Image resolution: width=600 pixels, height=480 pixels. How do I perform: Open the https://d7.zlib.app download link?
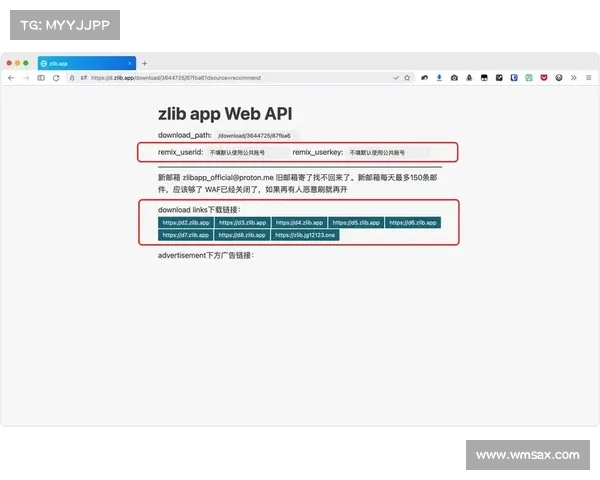click(x=186, y=235)
